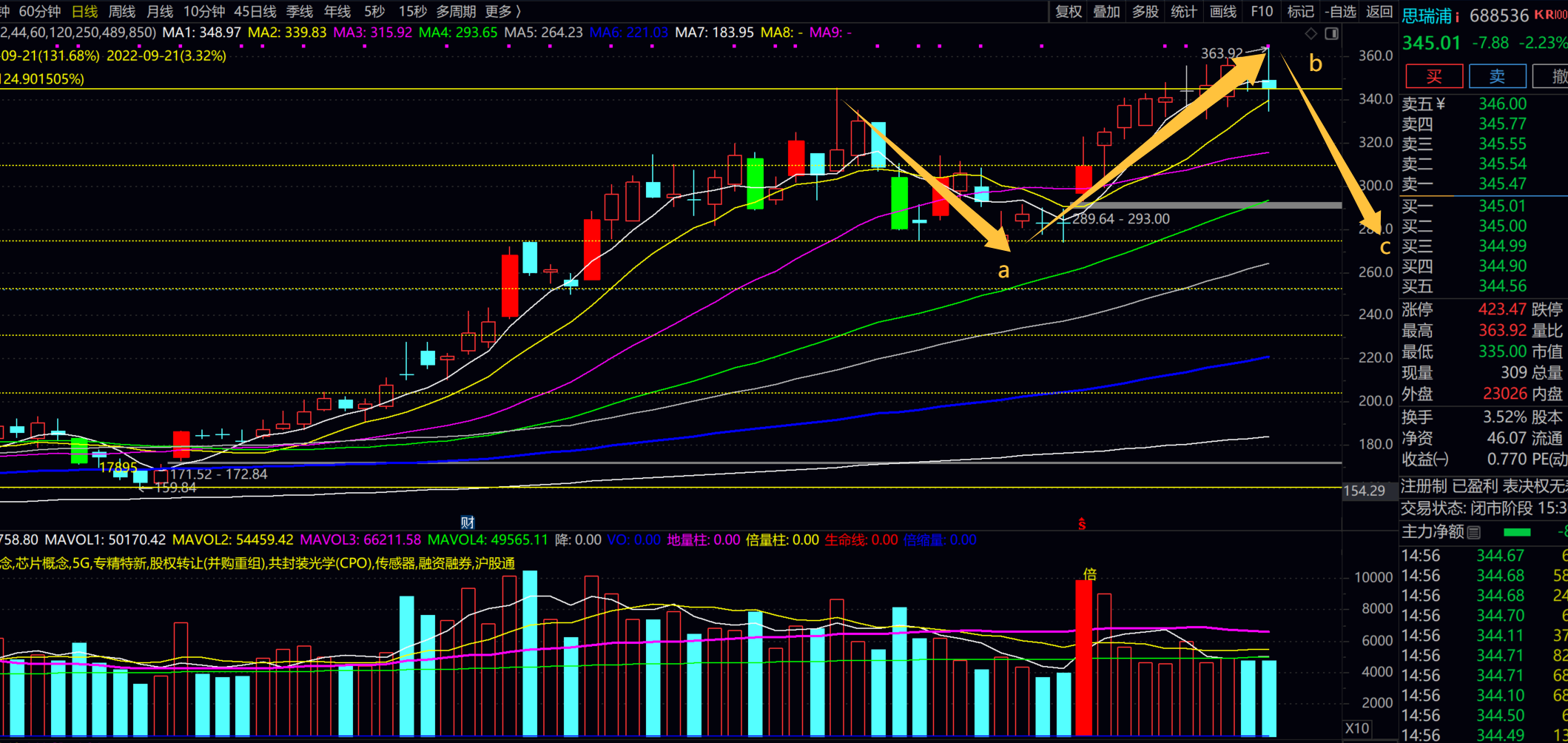This screenshot has width=1568, height=743.
Task: Toggle 自选 watchlist membership
Action: pyautogui.click(x=1341, y=11)
